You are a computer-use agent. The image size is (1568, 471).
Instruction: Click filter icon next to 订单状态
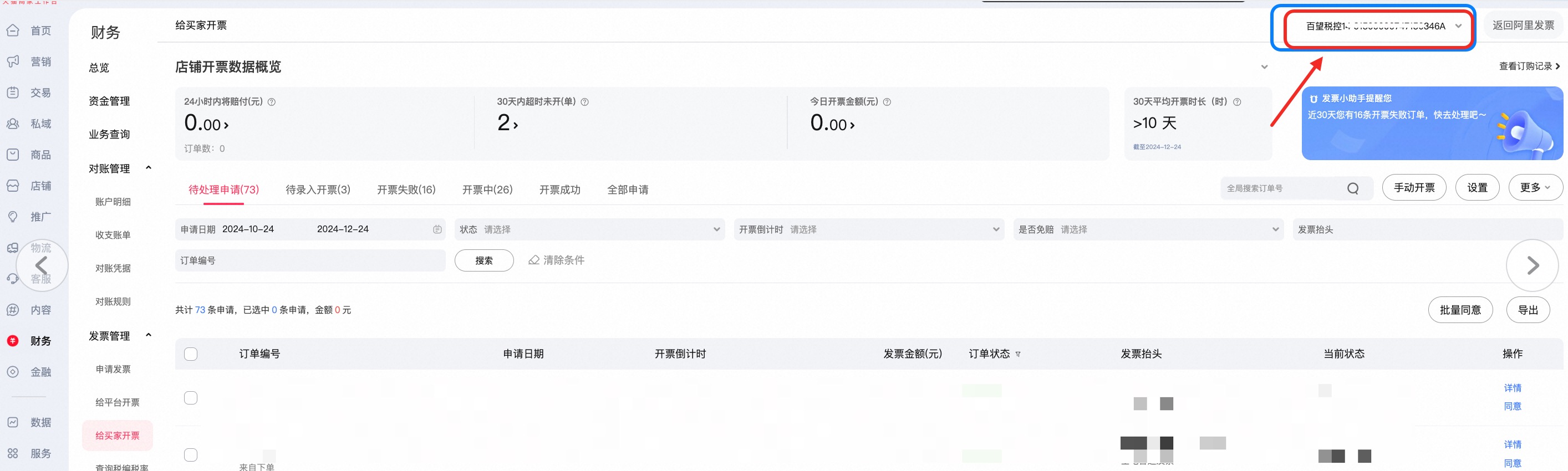1019,354
